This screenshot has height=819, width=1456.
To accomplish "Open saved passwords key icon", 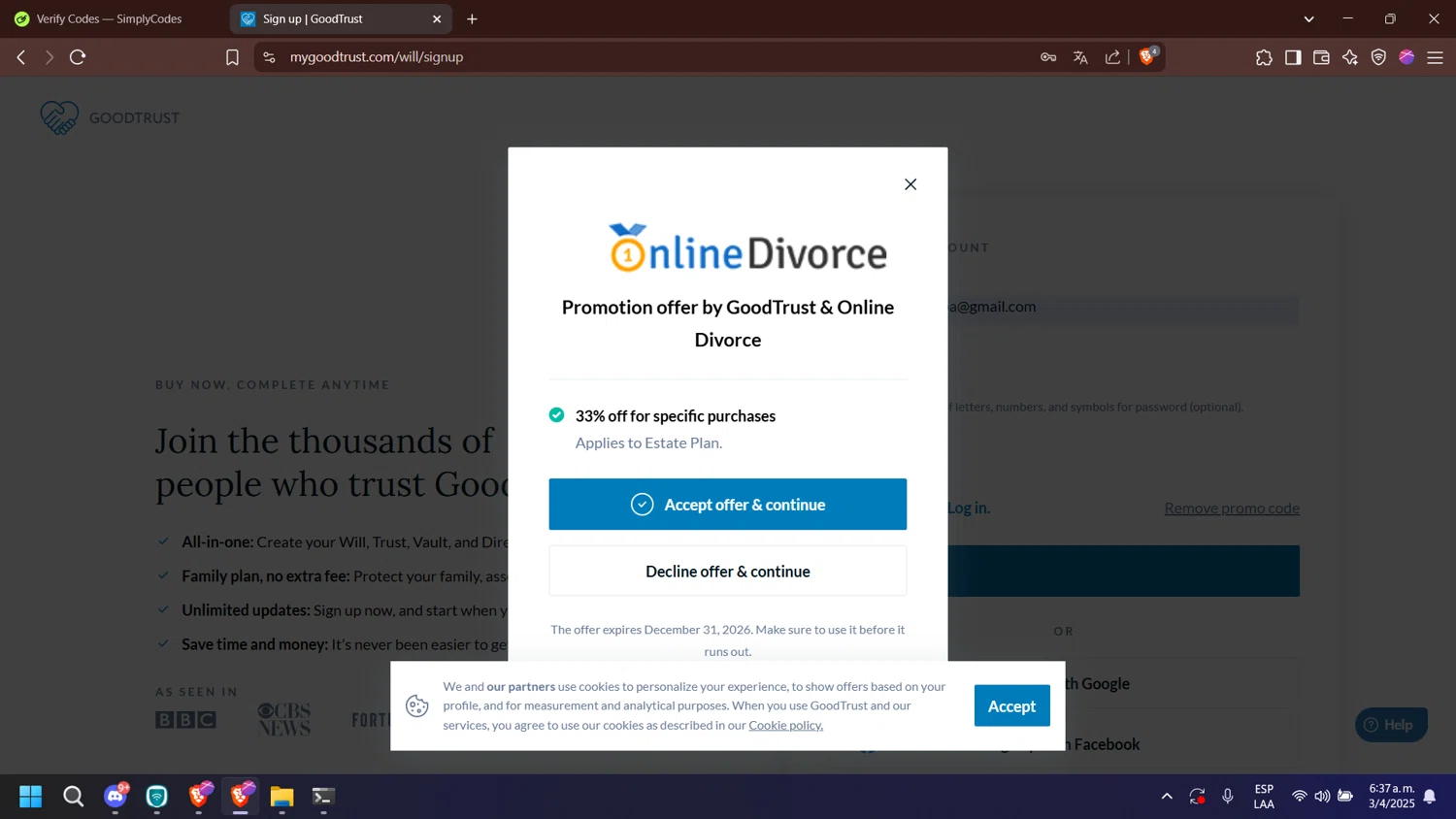I will [x=1048, y=57].
